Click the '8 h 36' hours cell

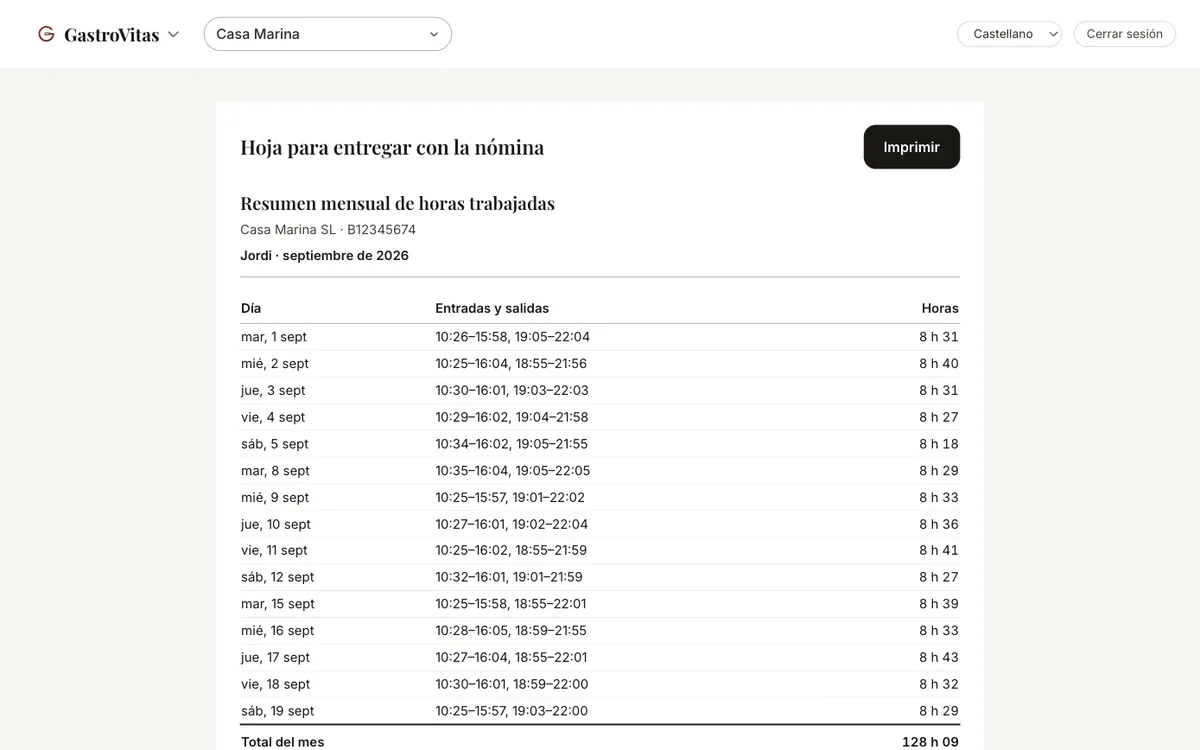point(939,524)
